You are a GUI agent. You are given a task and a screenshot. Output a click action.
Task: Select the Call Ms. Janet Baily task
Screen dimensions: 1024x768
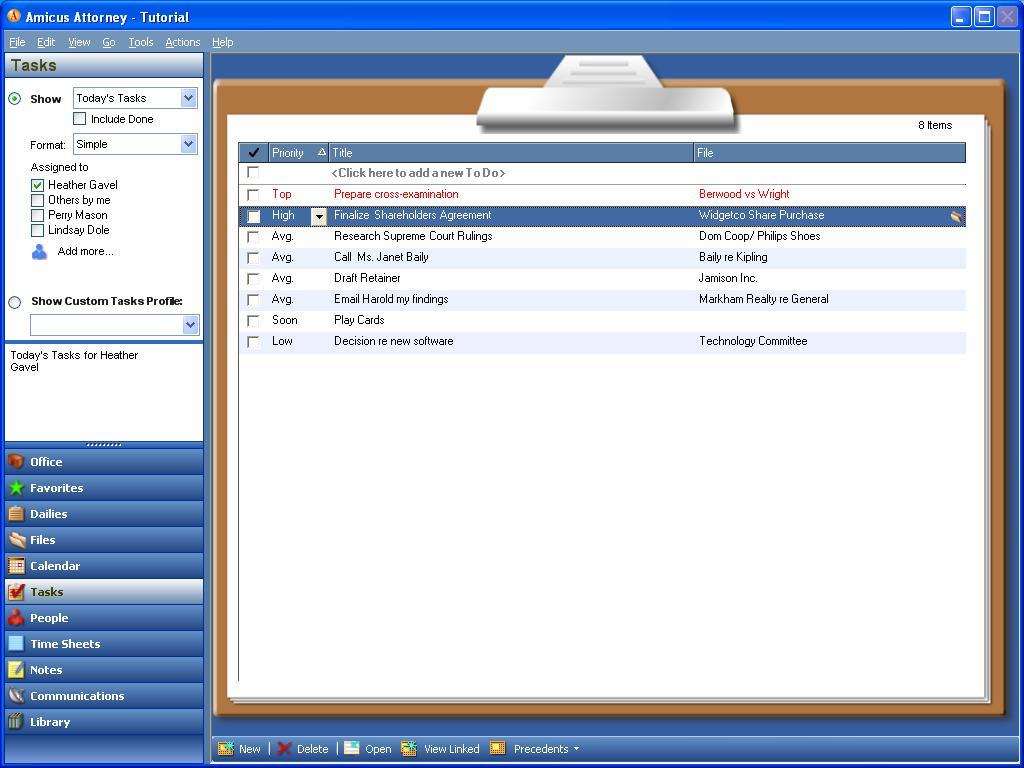point(381,257)
